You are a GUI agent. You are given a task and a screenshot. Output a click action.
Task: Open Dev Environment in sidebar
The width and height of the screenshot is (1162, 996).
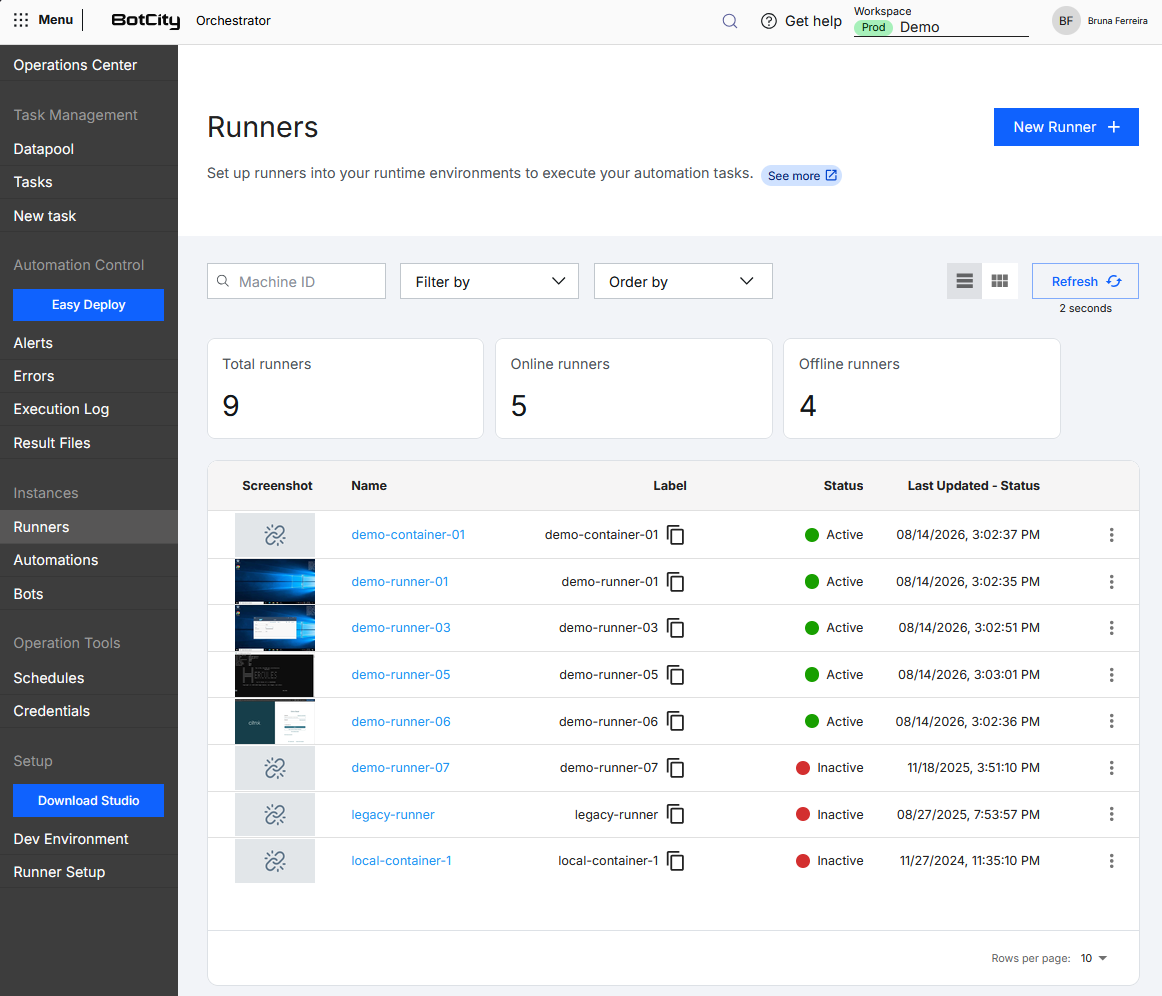[70, 839]
